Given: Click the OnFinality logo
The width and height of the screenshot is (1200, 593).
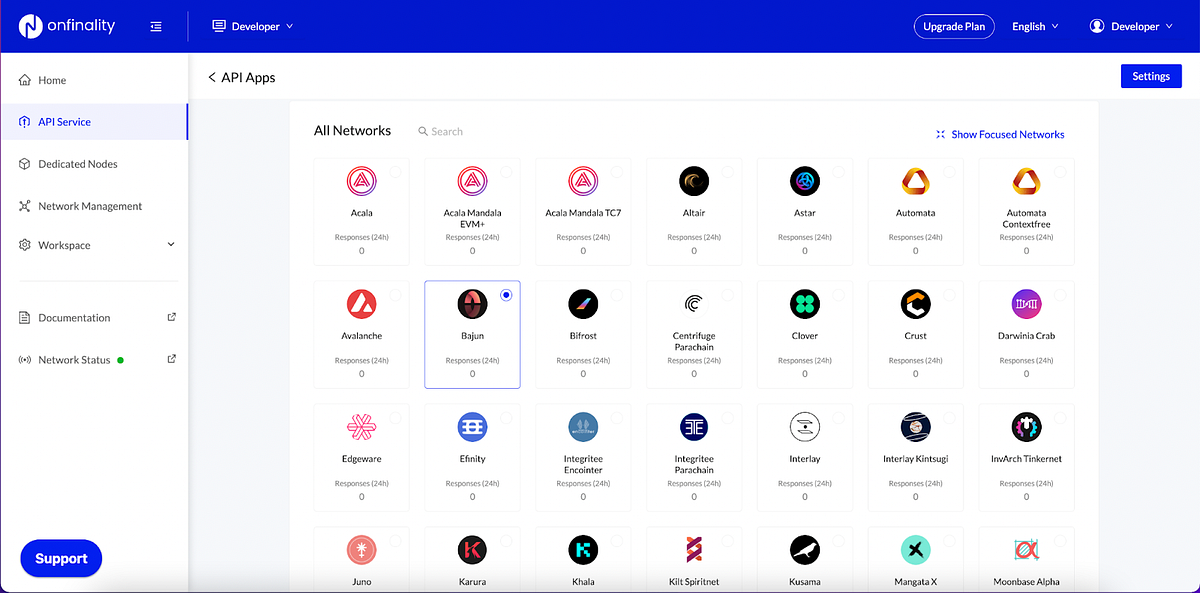Looking at the screenshot, I should 67,26.
